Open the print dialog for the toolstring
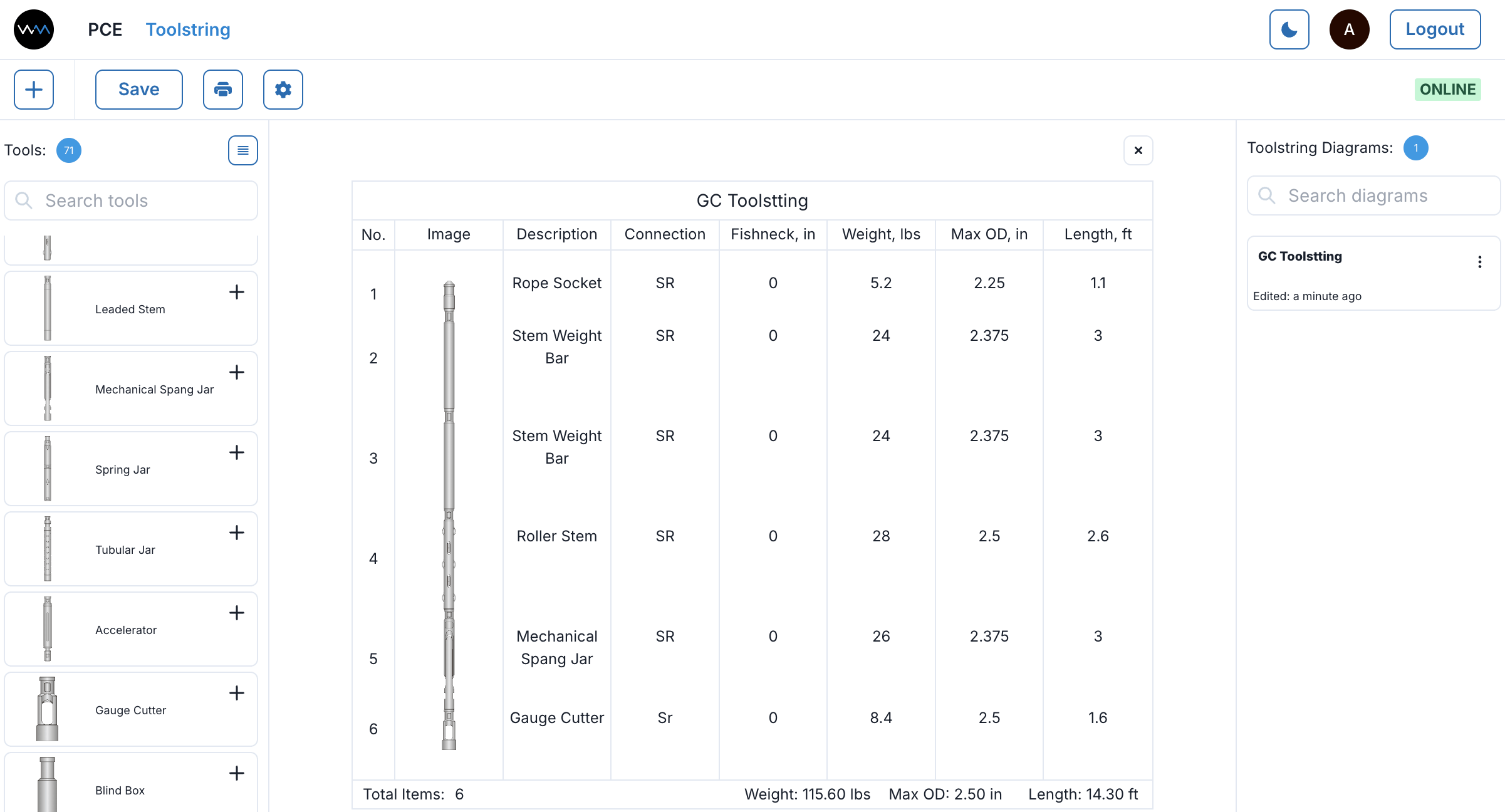Viewport: 1505px width, 812px height. coord(222,90)
